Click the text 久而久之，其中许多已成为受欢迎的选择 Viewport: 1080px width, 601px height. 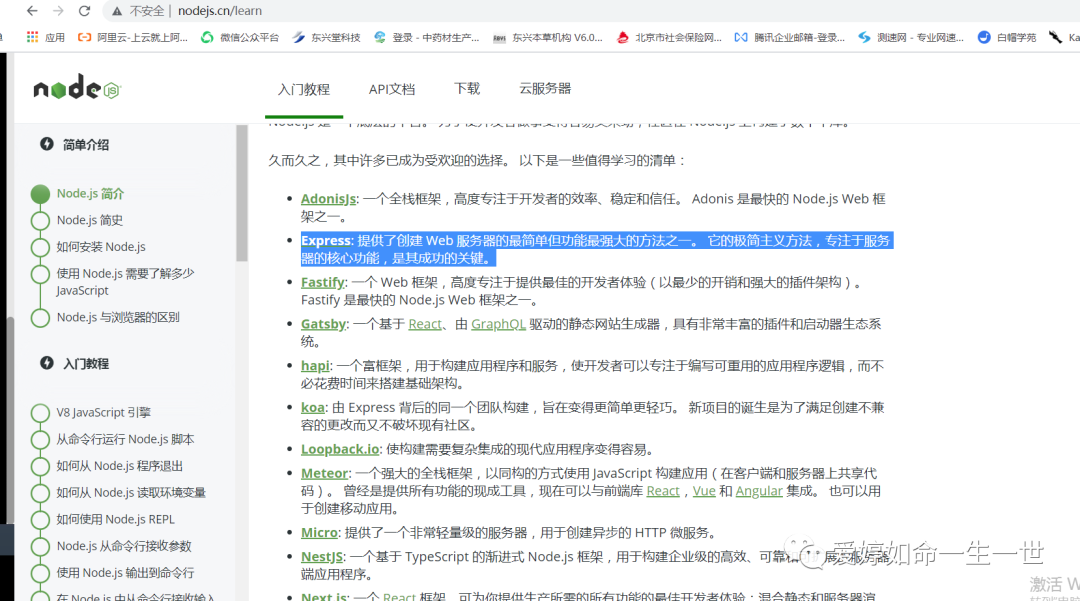coord(386,160)
